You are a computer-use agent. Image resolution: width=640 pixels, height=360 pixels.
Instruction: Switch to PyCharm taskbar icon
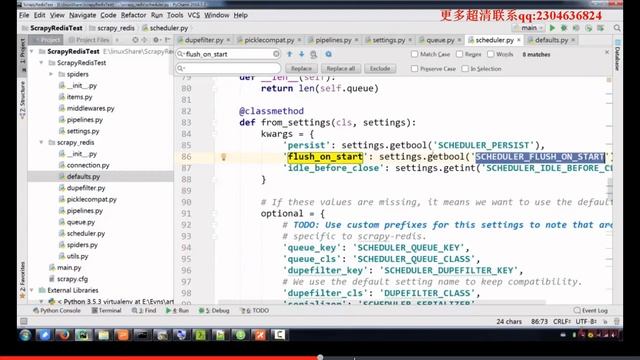coord(83,335)
